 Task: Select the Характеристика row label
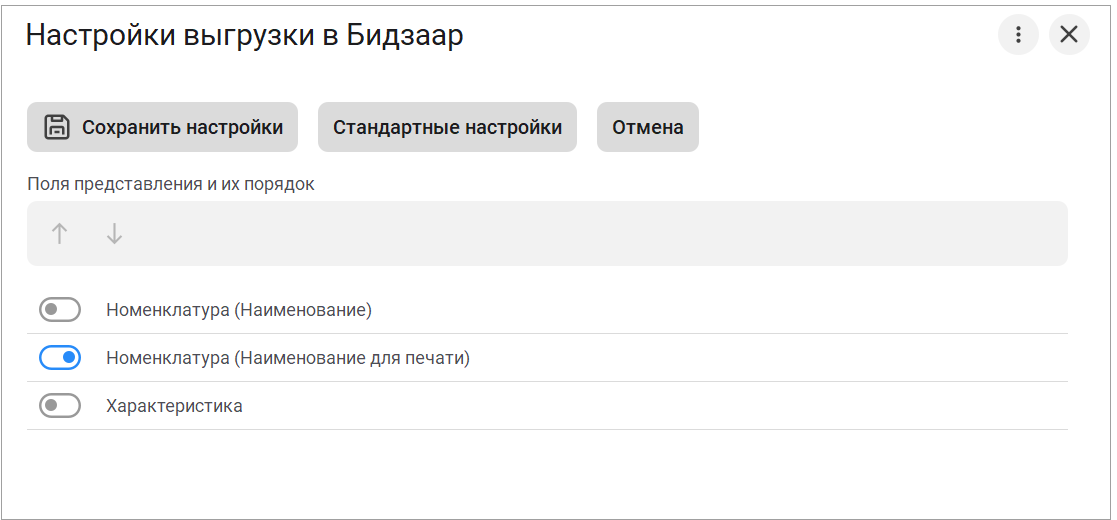pos(174,406)
